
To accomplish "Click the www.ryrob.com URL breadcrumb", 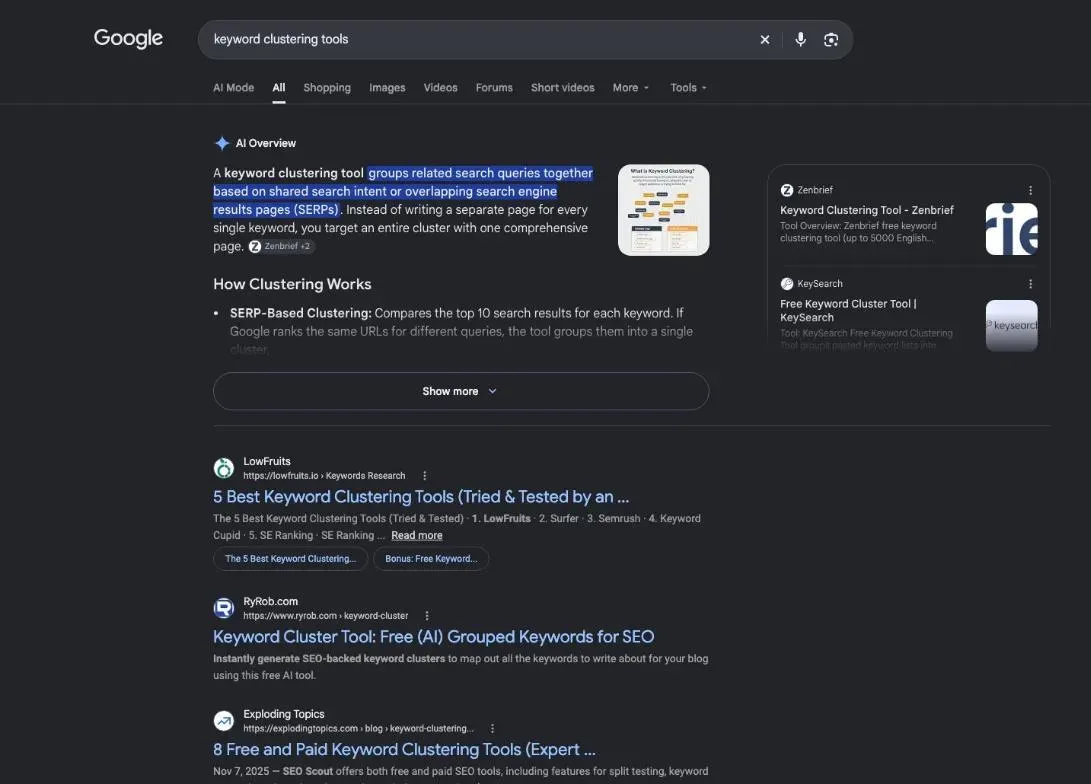I will click(x=326, y=616).
